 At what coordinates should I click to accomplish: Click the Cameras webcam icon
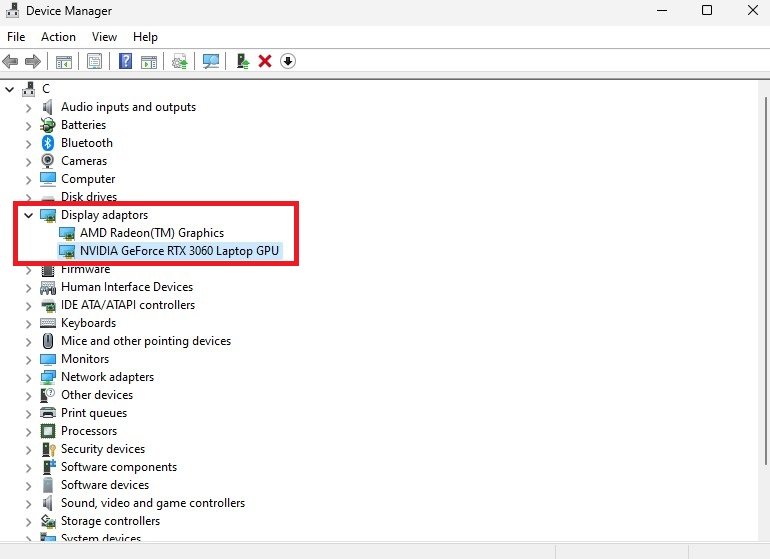[x=48, y=161]
